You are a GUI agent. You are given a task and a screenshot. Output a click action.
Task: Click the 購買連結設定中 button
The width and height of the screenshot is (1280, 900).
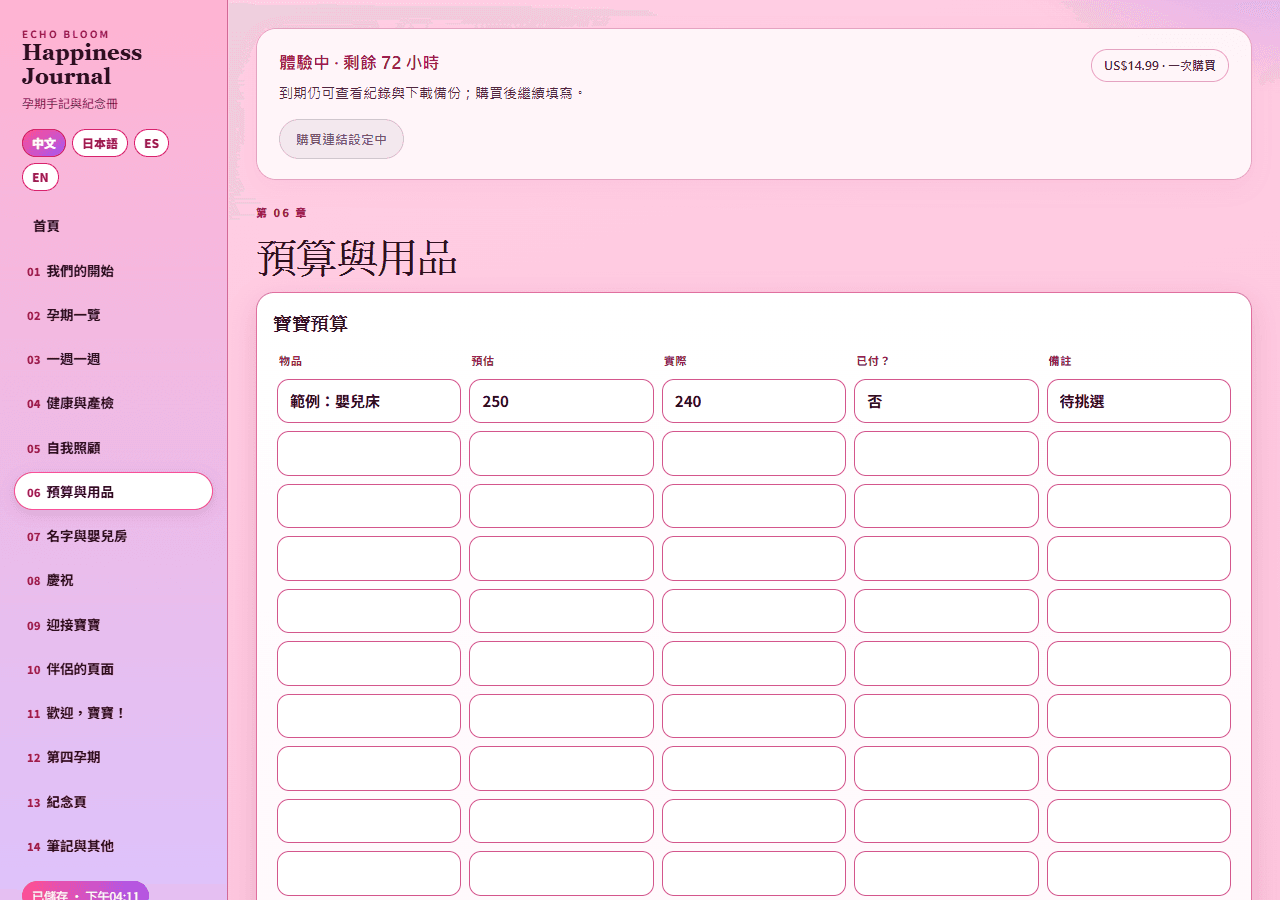(341, 139)
